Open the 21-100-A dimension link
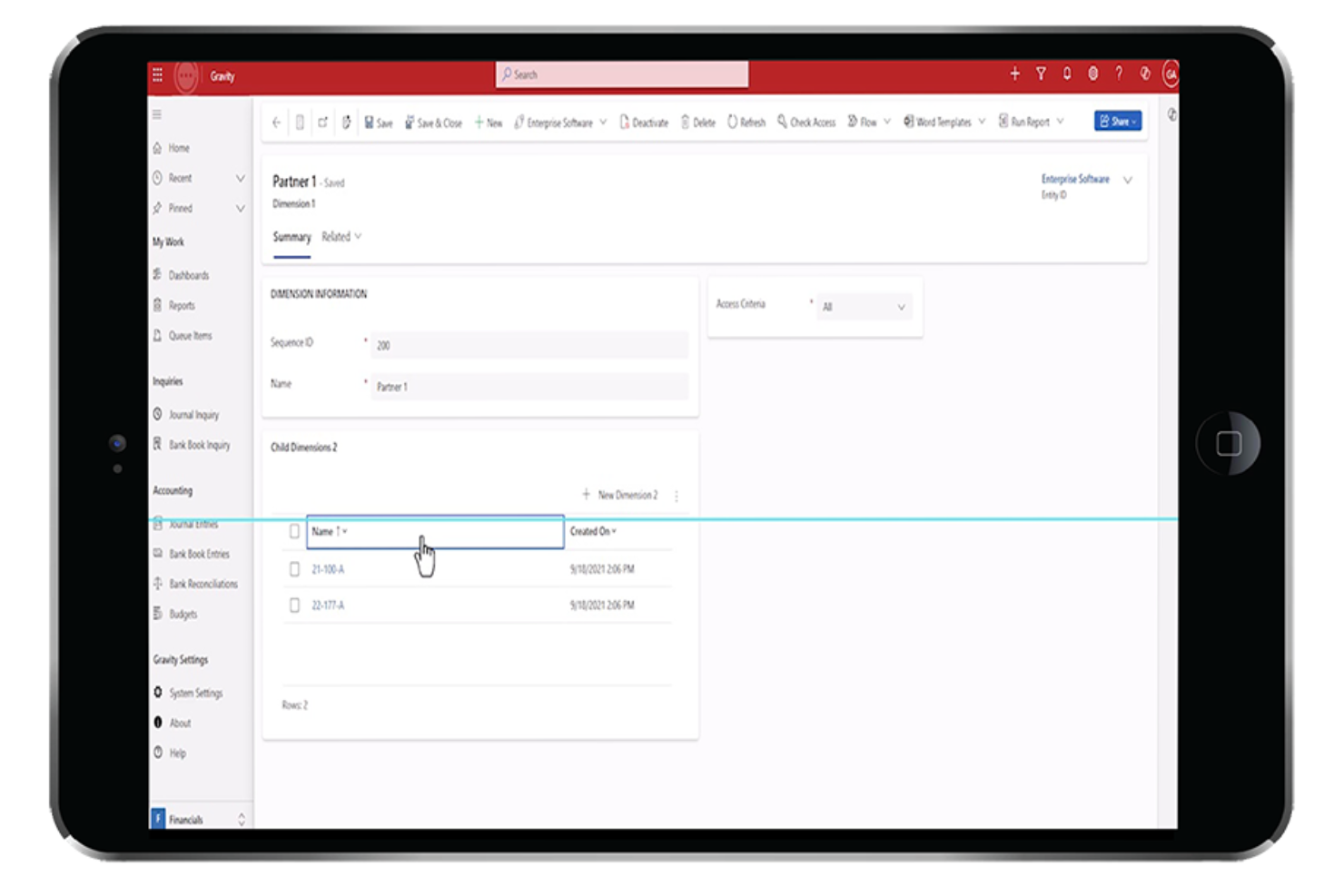 328,569
